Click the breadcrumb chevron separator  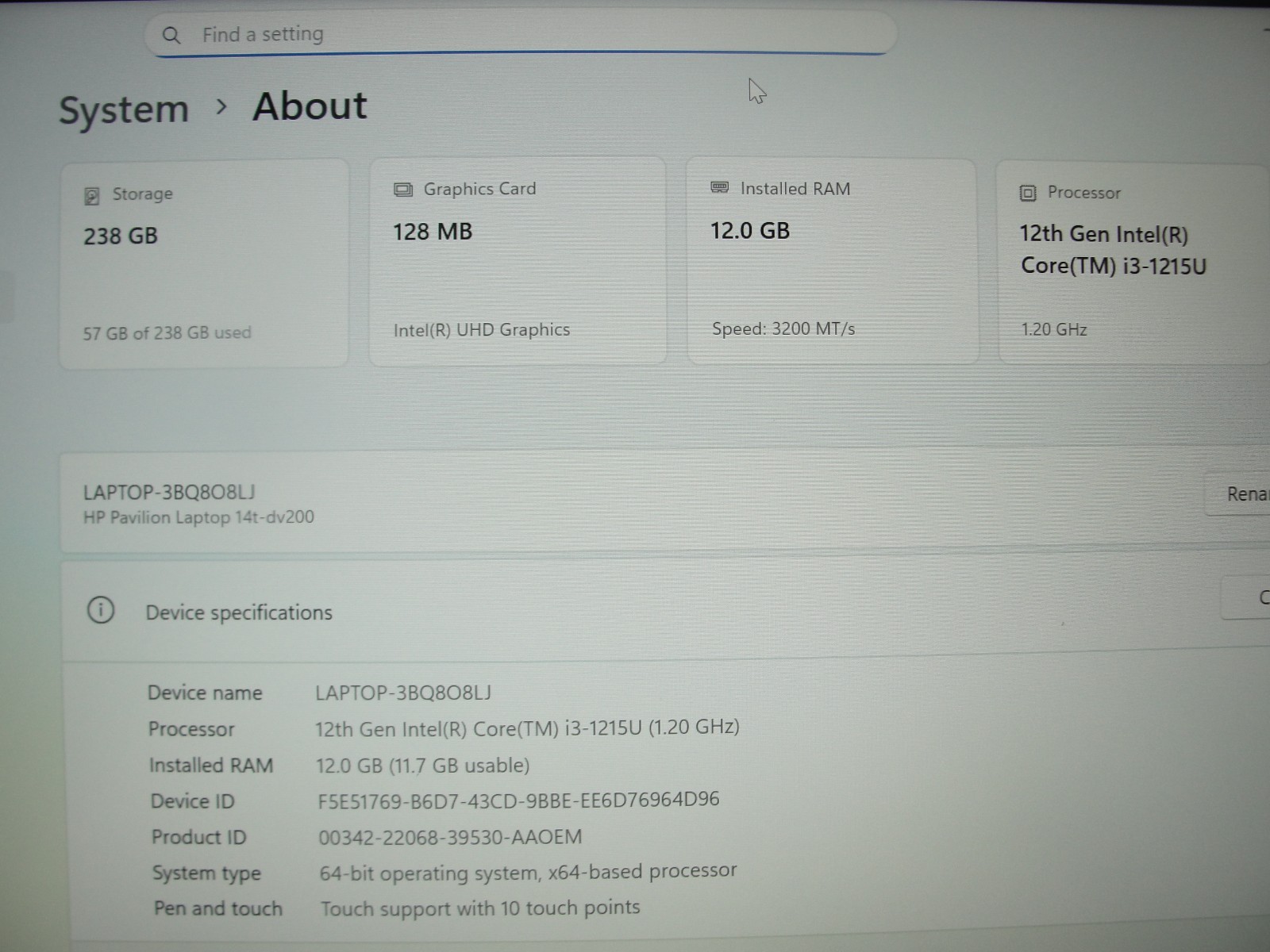pos(221,106)
